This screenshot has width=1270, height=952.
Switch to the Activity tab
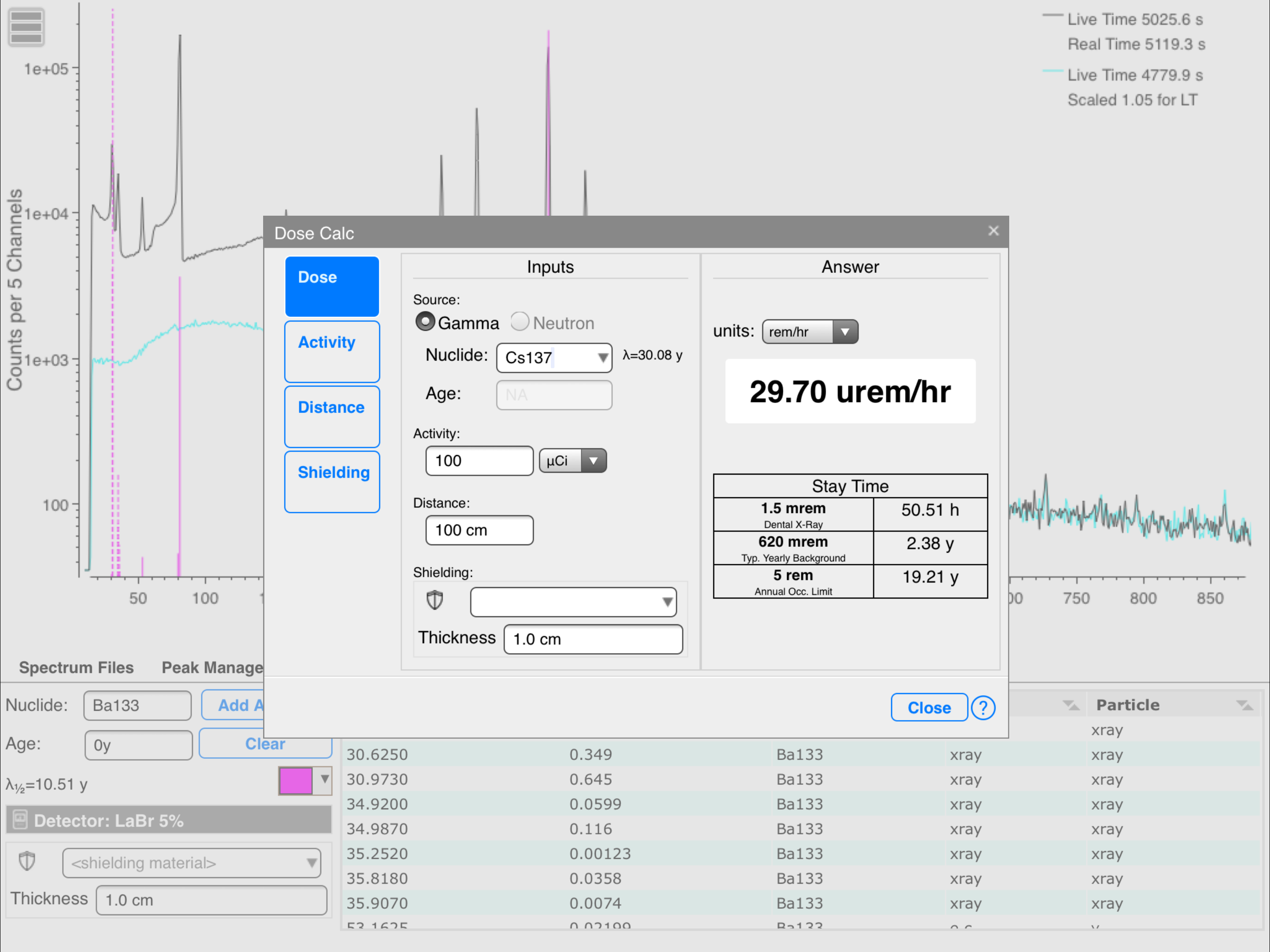332,351
